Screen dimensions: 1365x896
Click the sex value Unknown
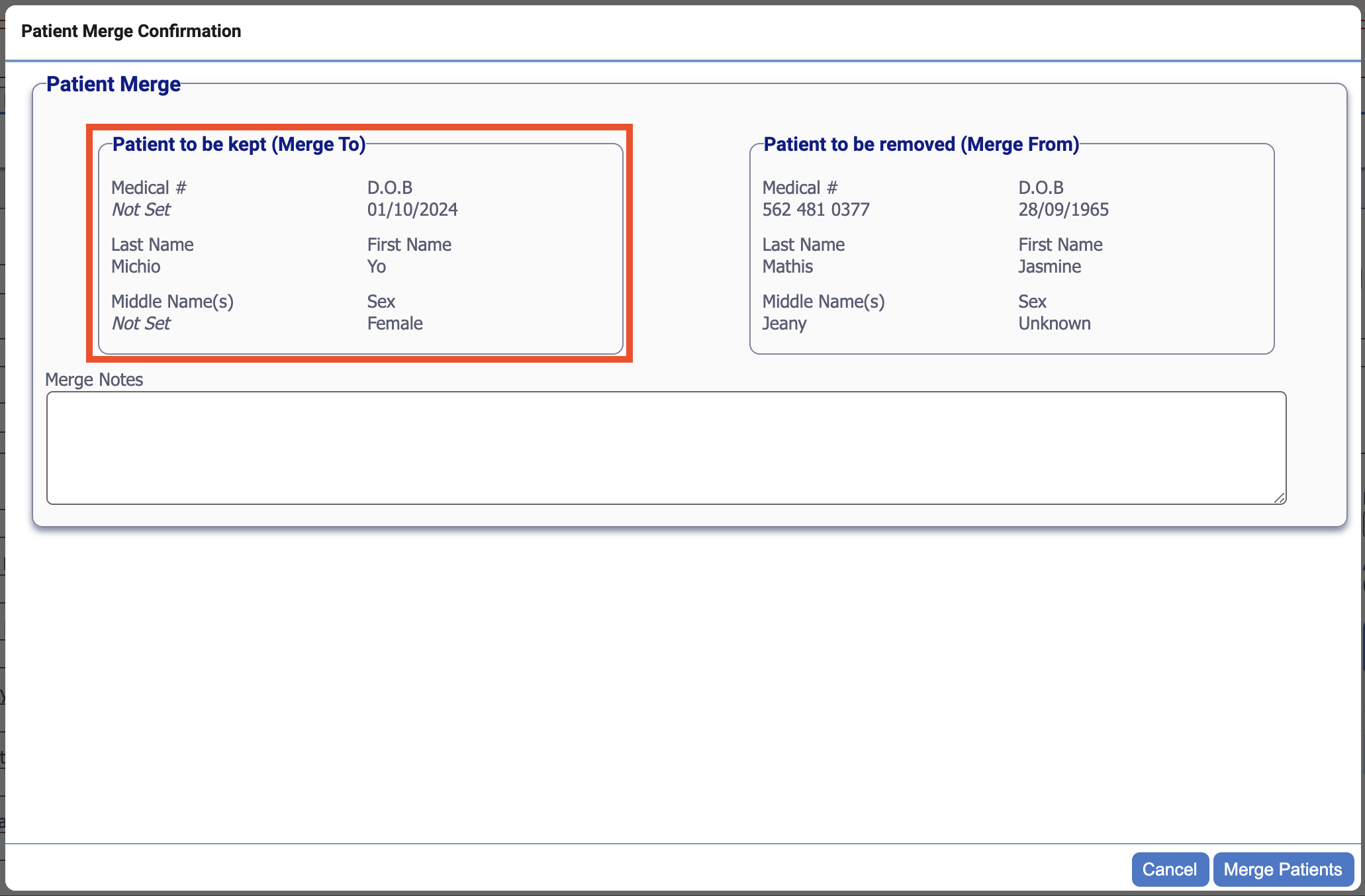pos(1054,324)
